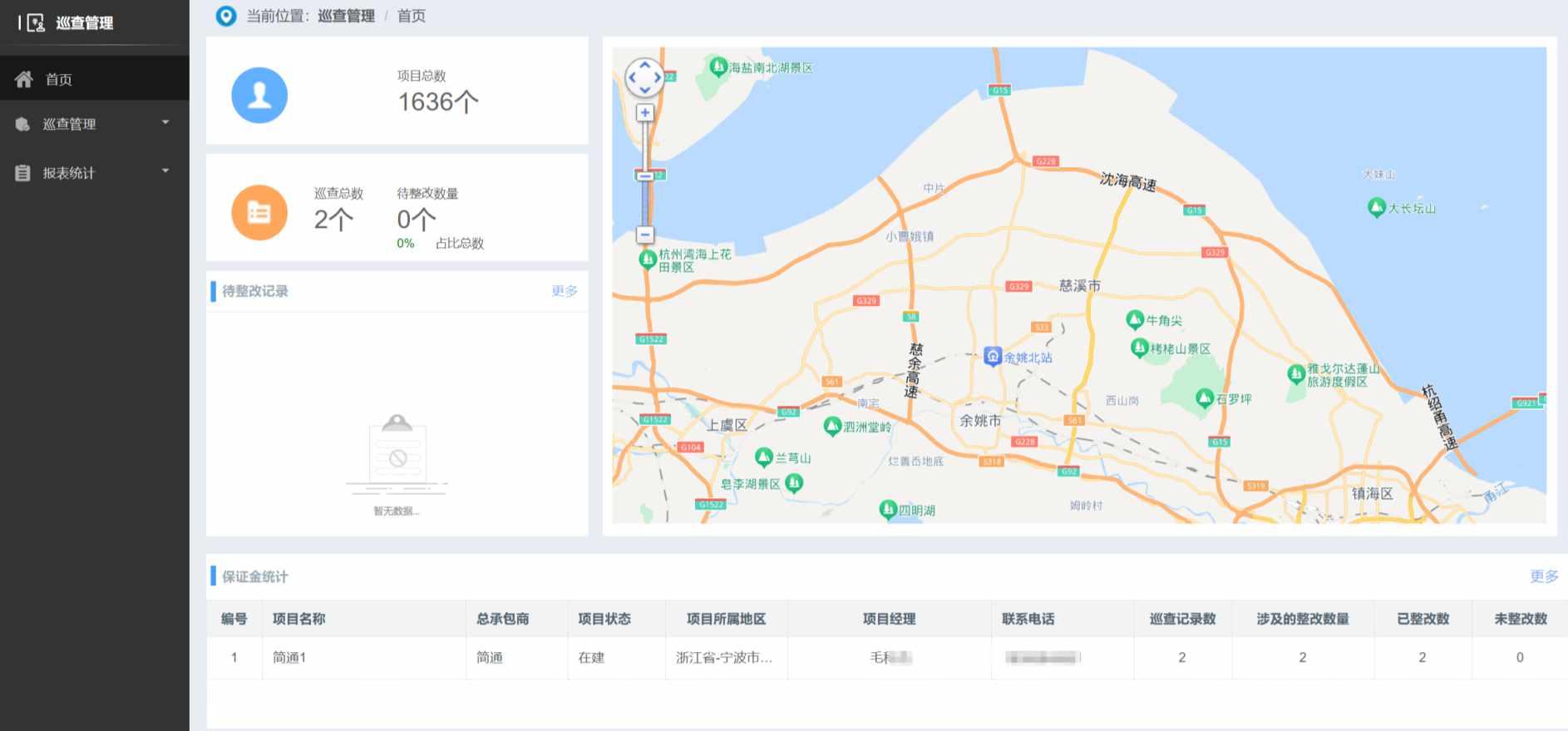Click the 大长坛山 scenic marker on map
Viewport: 1568px width, 731px height.
pos(1377,207)
